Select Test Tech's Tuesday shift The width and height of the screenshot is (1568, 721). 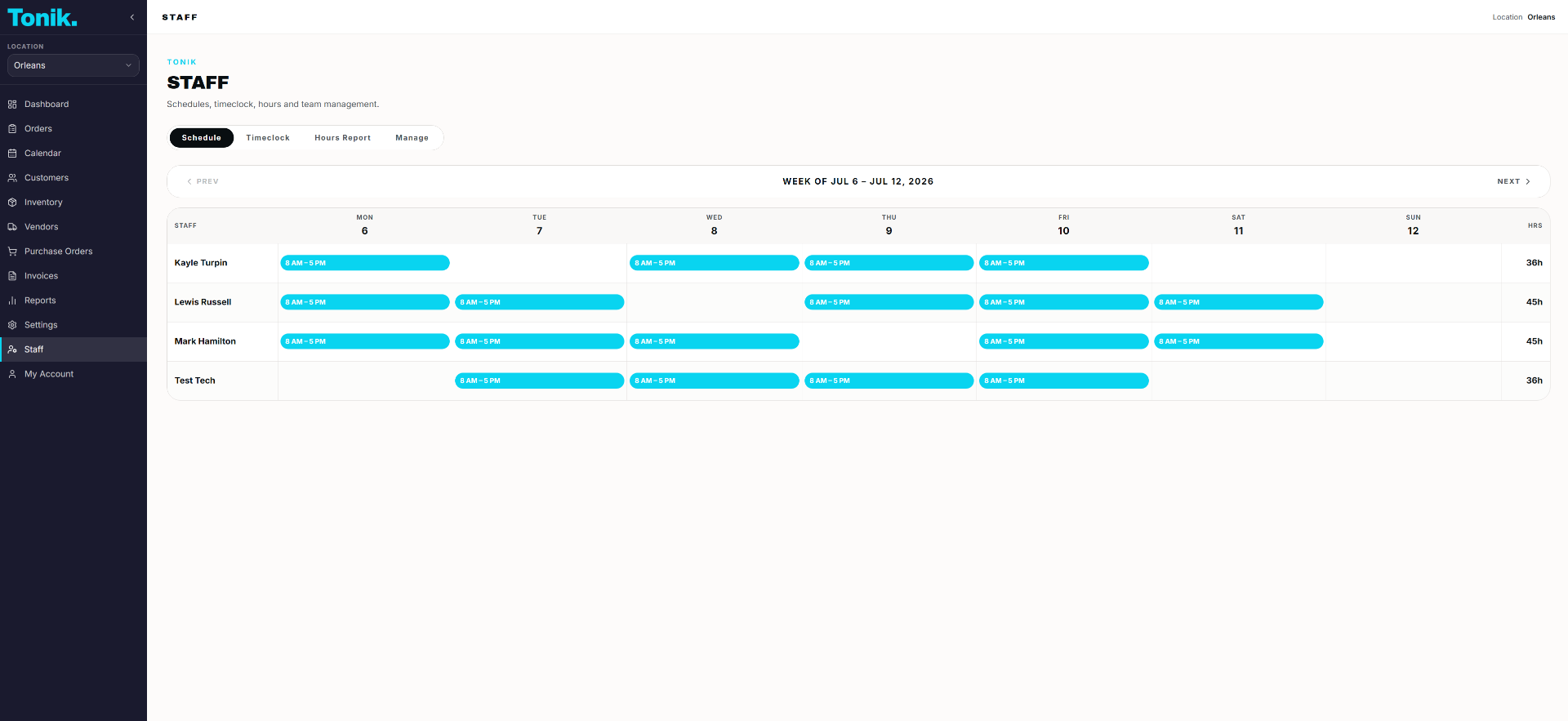(540, 381)
